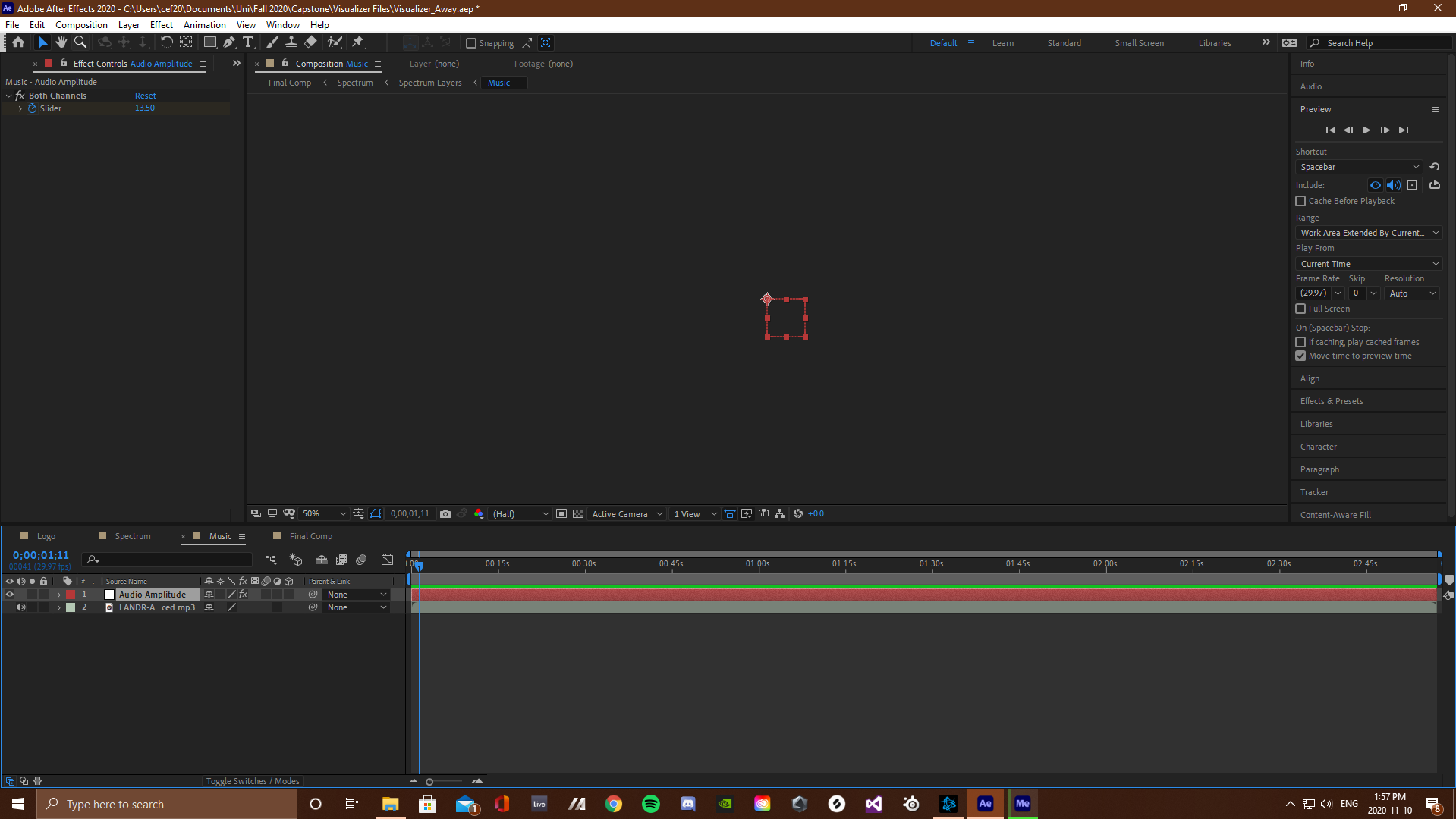
Task: Hide the Audio Amplitude layer
Action: pos(10,595)
